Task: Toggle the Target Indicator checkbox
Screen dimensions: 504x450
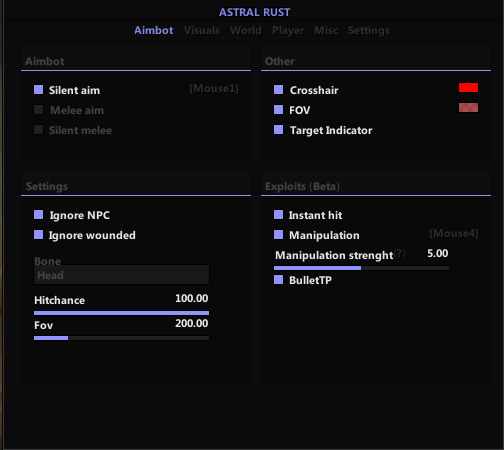Action: 279,130
